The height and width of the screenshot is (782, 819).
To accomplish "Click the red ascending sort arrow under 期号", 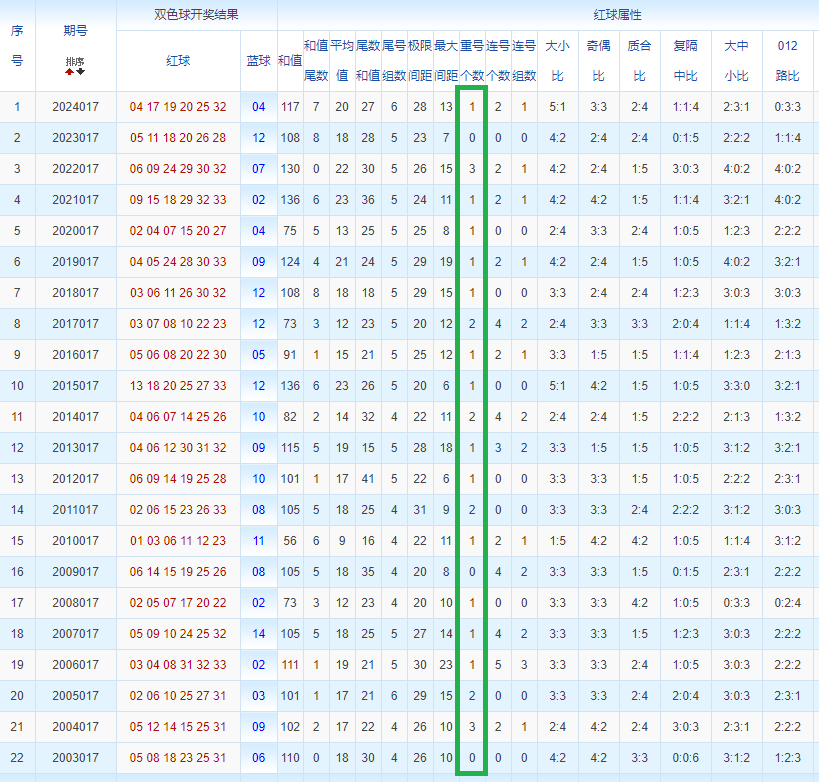I will pos(69,72).
